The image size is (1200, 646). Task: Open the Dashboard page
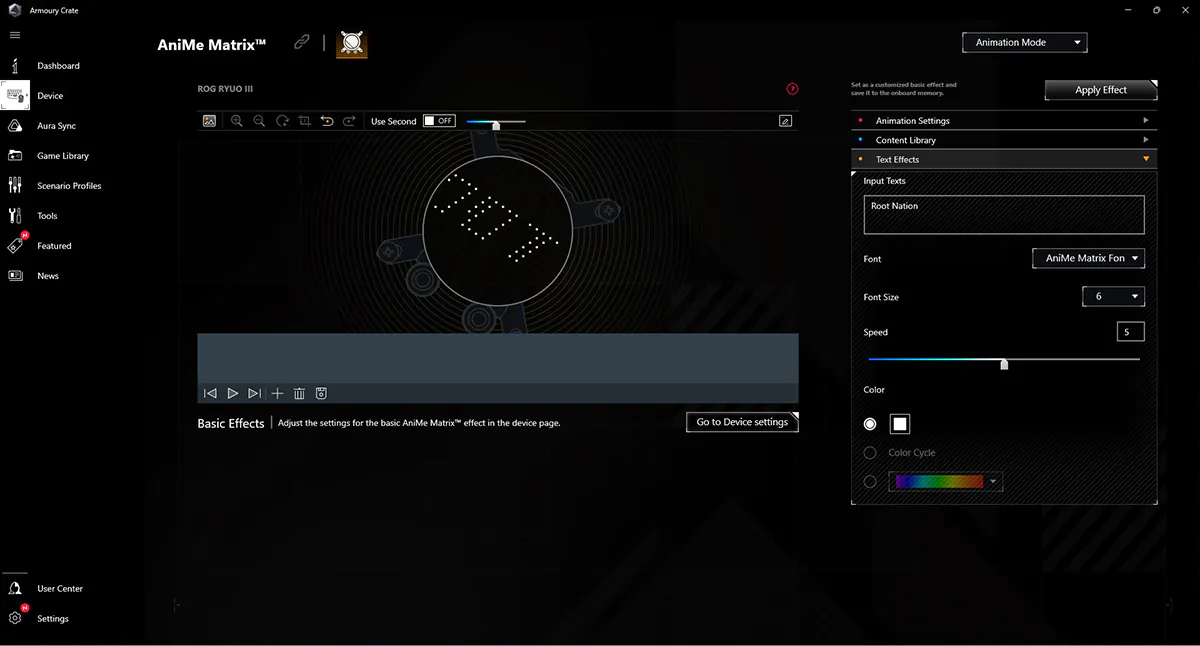[x=58, y=66]
